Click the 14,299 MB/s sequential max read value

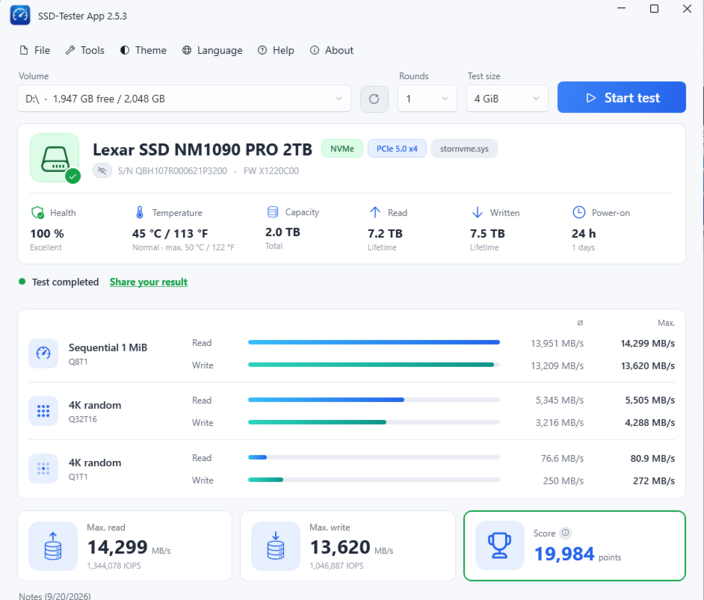pyautogui.click(x=647, y=344)
